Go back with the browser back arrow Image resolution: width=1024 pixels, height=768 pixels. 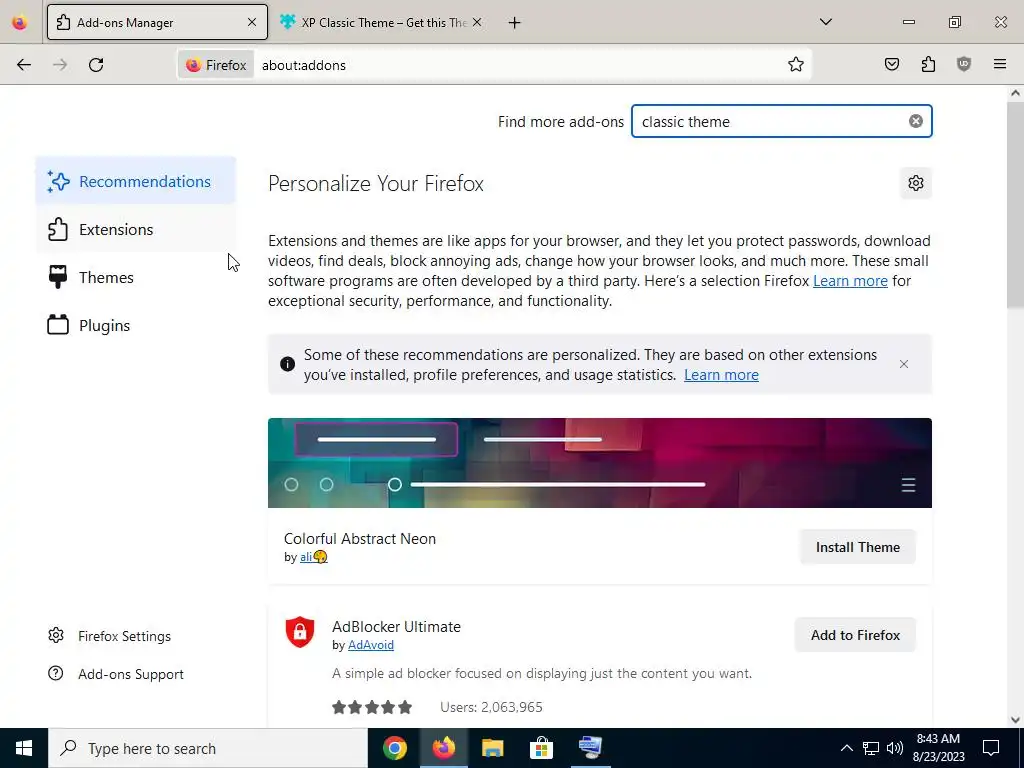coord(24,65)
